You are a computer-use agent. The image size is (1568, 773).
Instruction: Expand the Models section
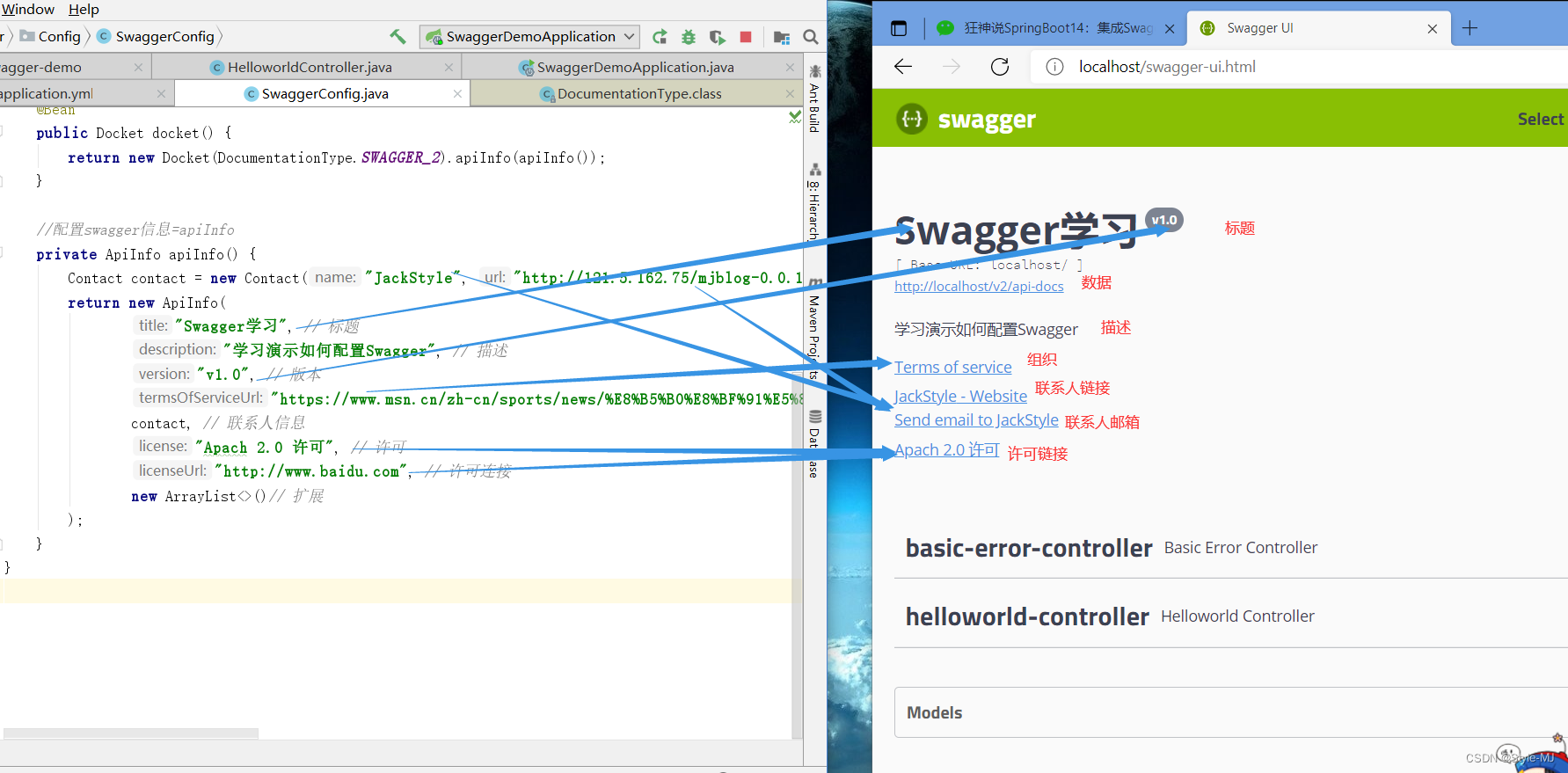pyautogui.click(x=1231, y=712)
